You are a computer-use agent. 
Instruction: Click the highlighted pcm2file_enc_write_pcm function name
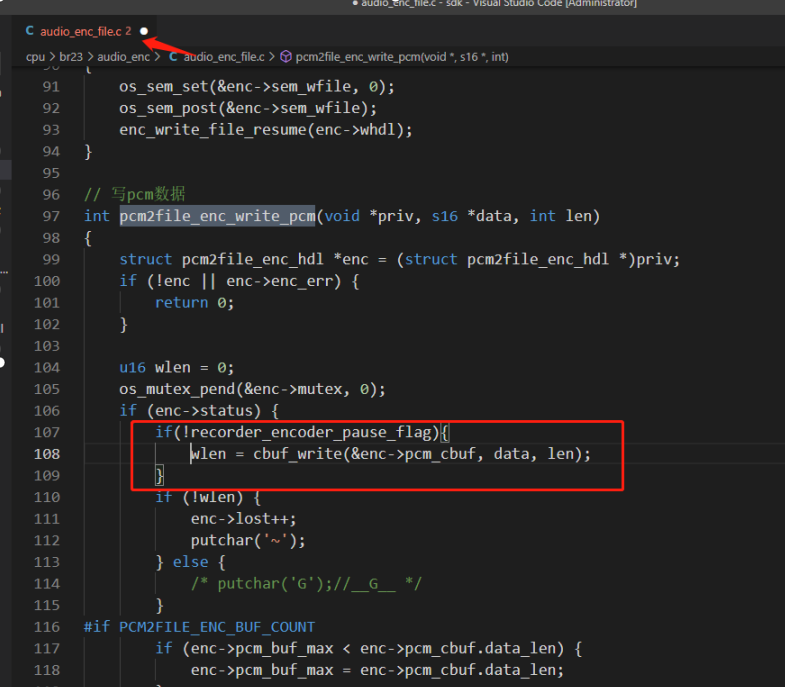click(217, 216)
